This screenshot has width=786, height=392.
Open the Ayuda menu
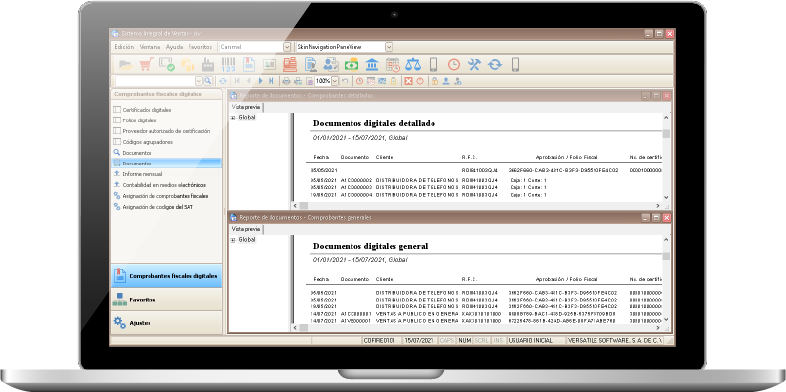(174, 47)
